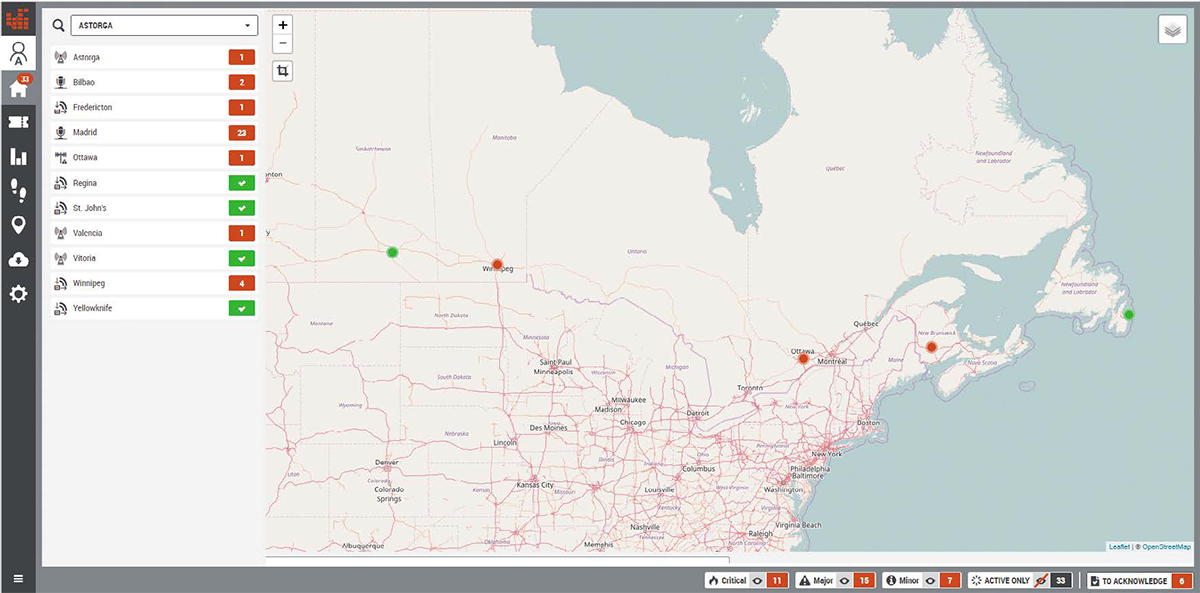
Task: Open the bar chart statistics icon
Action: pos(18,156)
